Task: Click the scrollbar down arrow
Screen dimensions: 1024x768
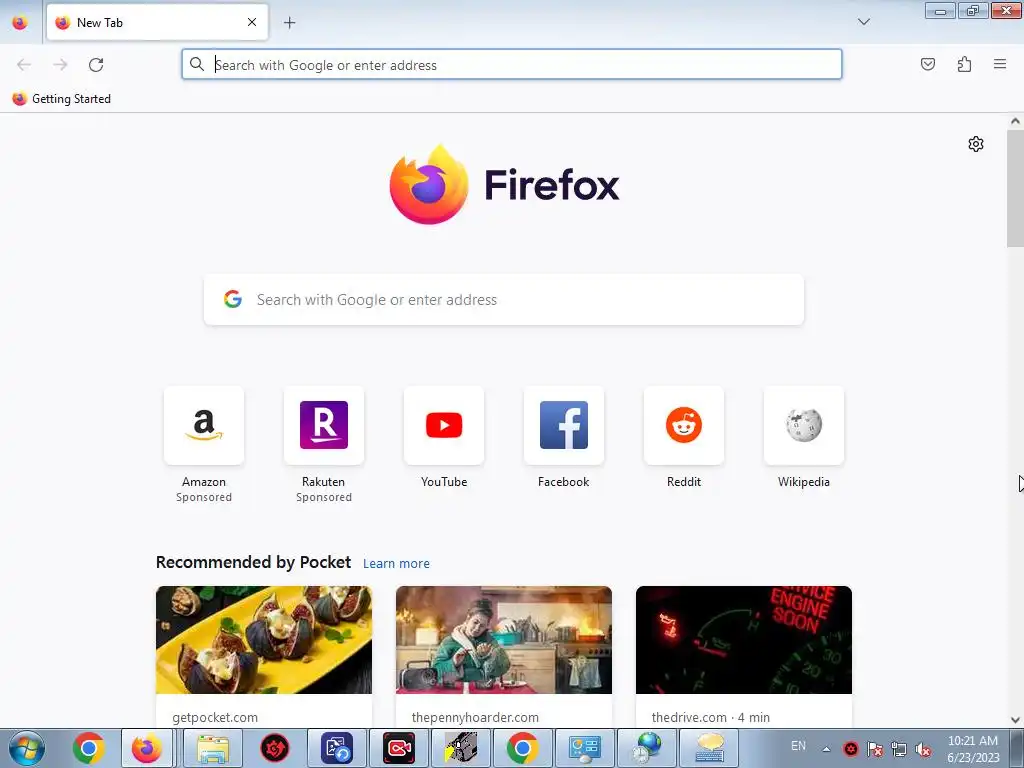Action: [x=1015, y=720]
